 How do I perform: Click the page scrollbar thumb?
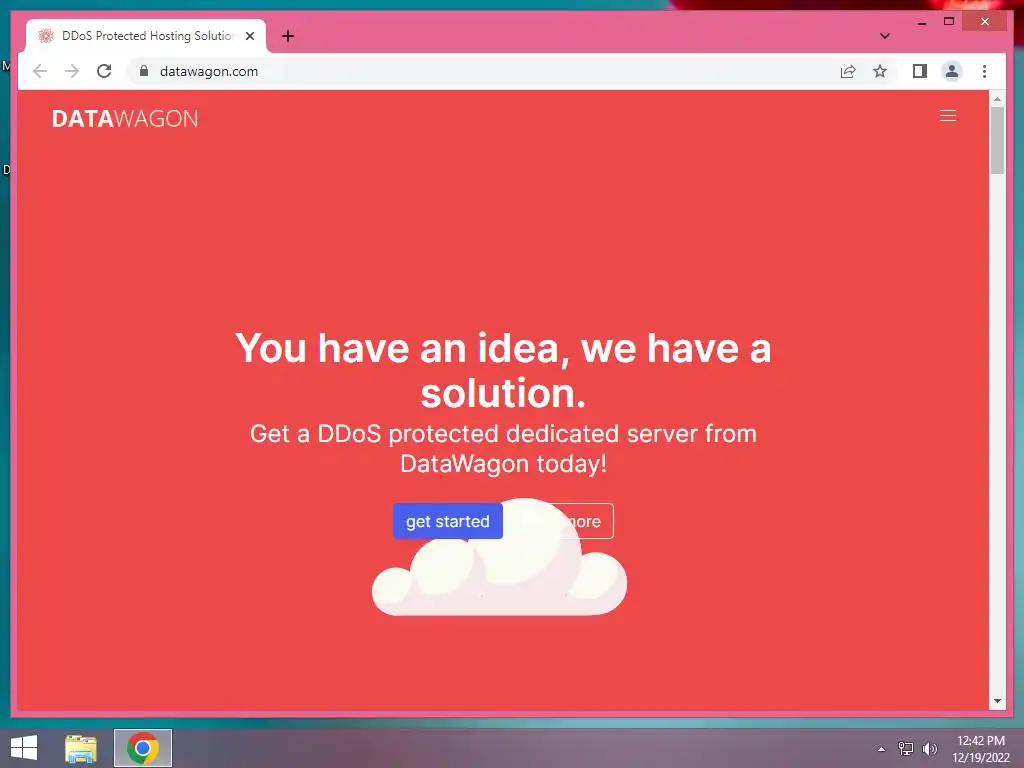997,140
